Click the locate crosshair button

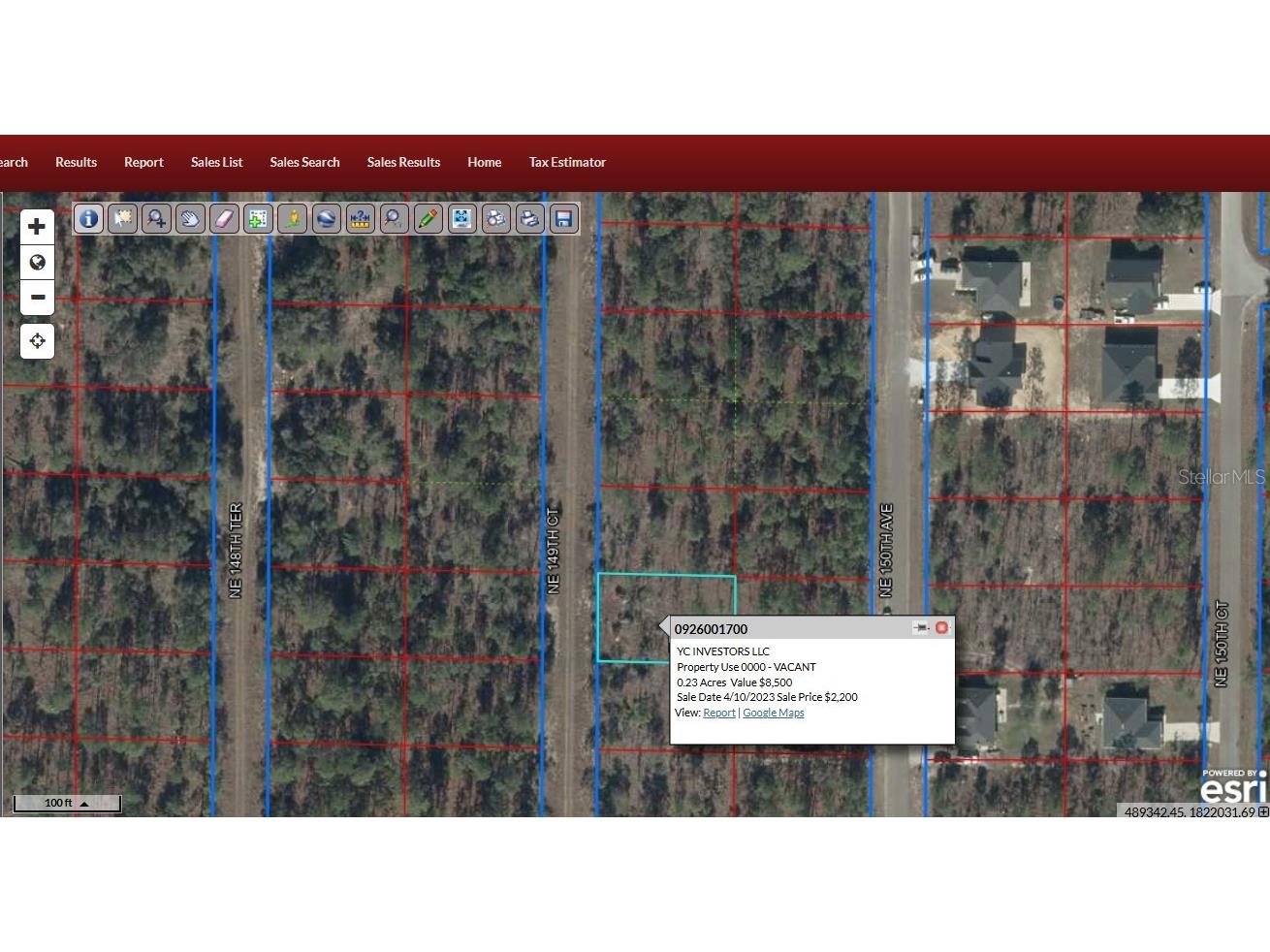click(x=37, y=341)
